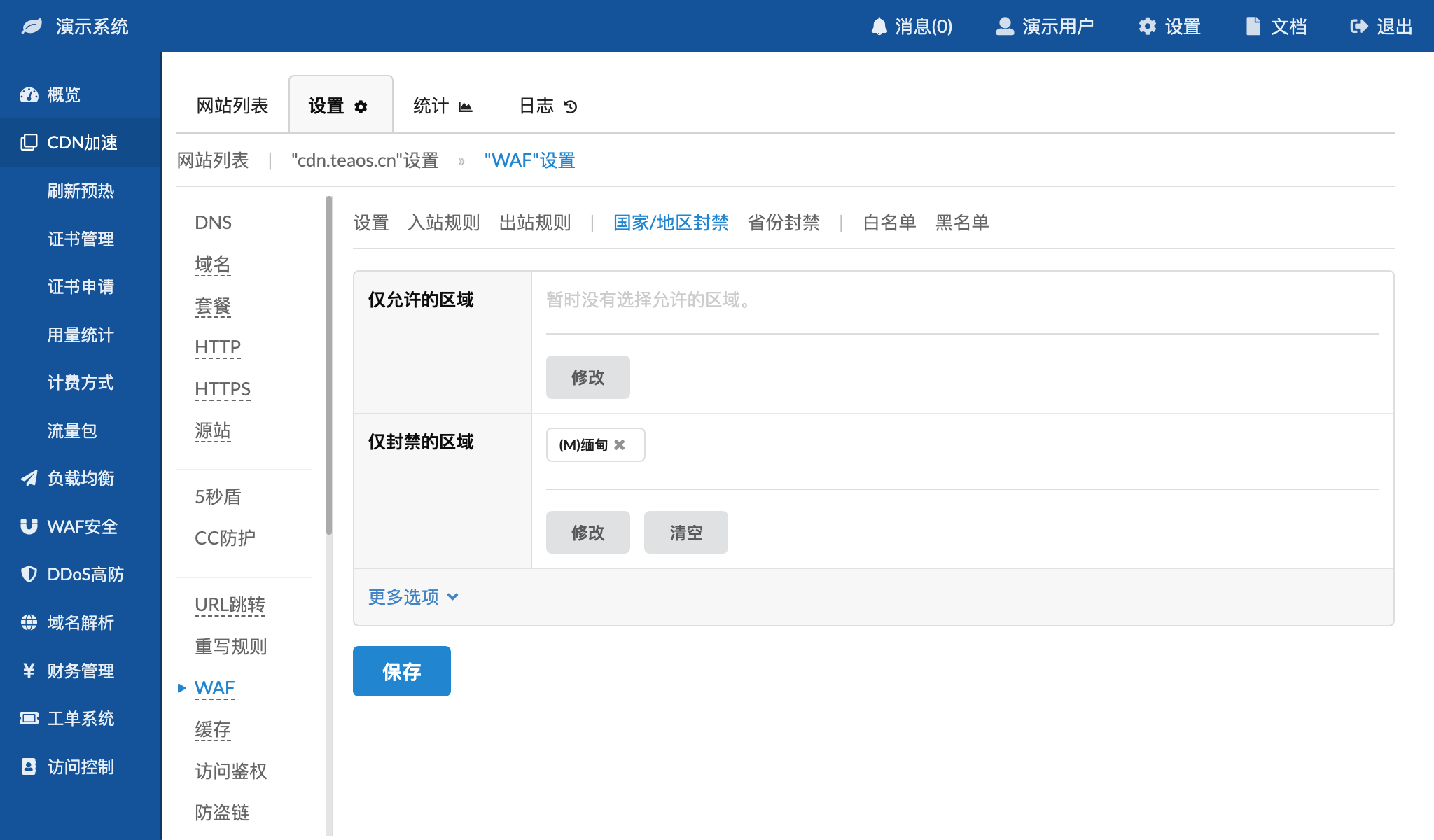Remove the (M)缅甸 blocked region tag
Viewport: 1434px width, 840px height.
pyautogui.click(x=620, y=445)
